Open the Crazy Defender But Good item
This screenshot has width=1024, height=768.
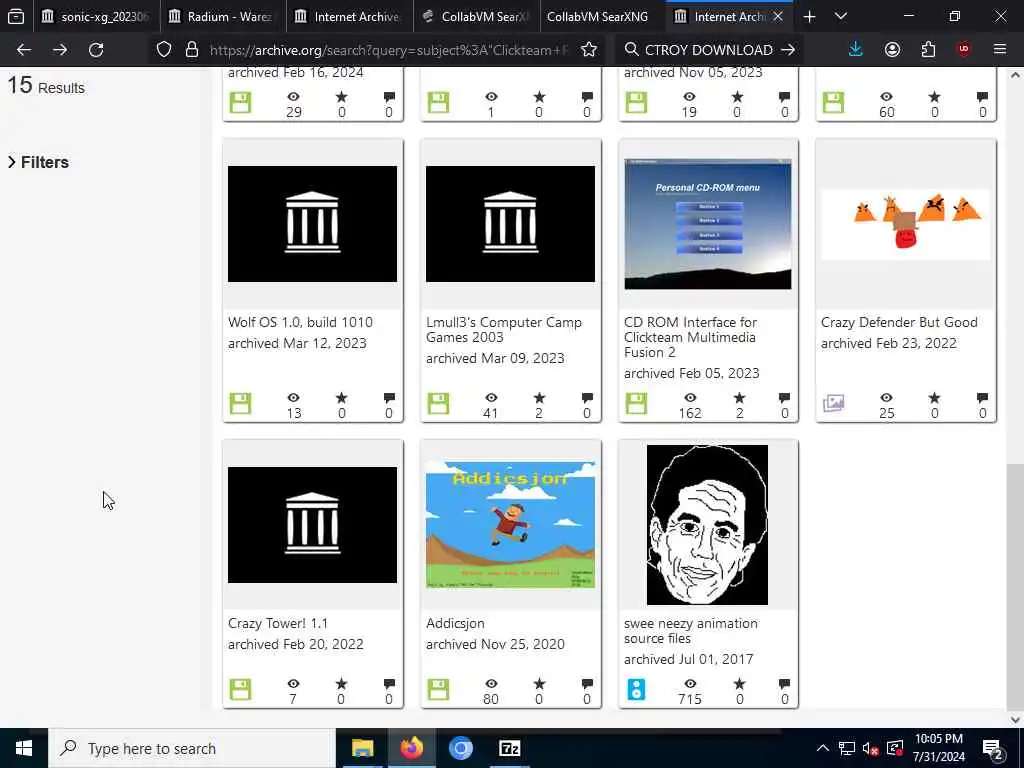pyautogui.click(x=899, y=322)
